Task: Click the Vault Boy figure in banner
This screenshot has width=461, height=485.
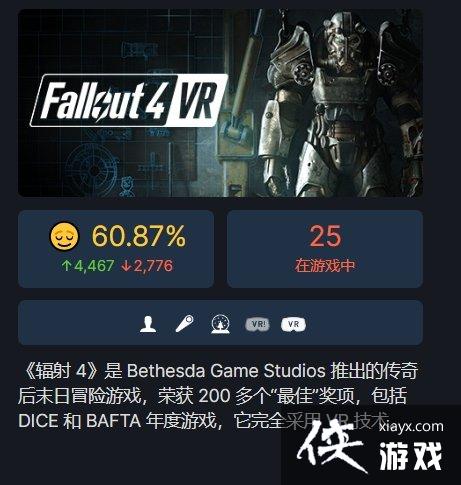Action: [127, 187]
